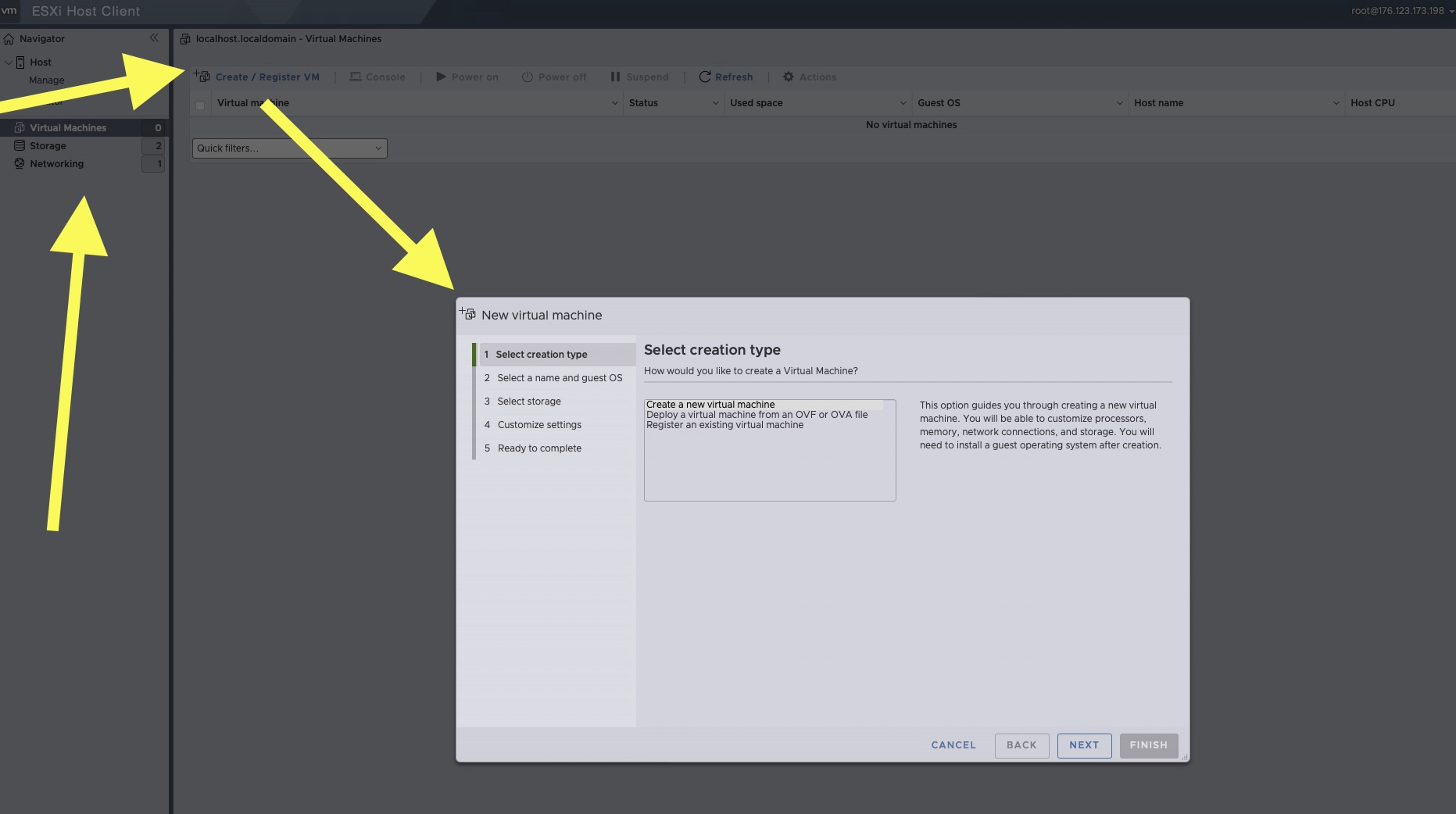Viewport: 1456px width, 814px height.
Task: Go to wizard step 1 Select creation type
Action: (x=557, y=355)
